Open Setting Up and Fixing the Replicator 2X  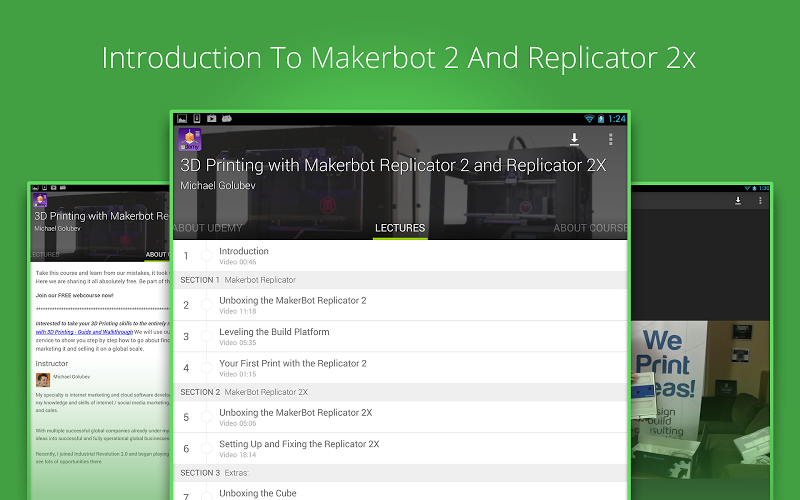tap(400, 448)
